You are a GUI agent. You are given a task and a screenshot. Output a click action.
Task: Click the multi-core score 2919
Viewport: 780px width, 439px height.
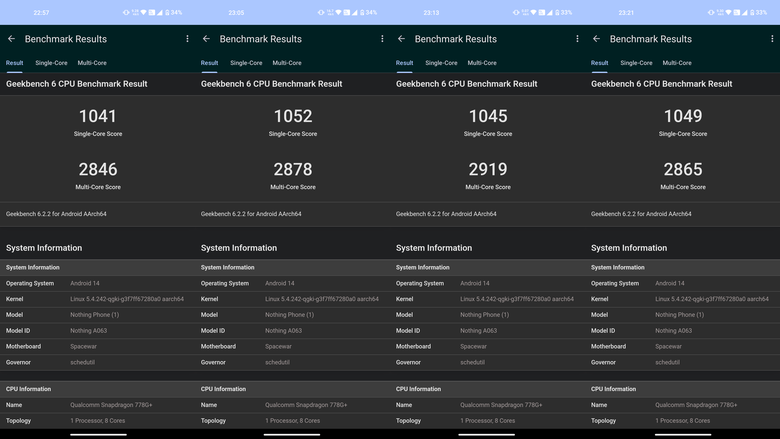coord(488,170)
